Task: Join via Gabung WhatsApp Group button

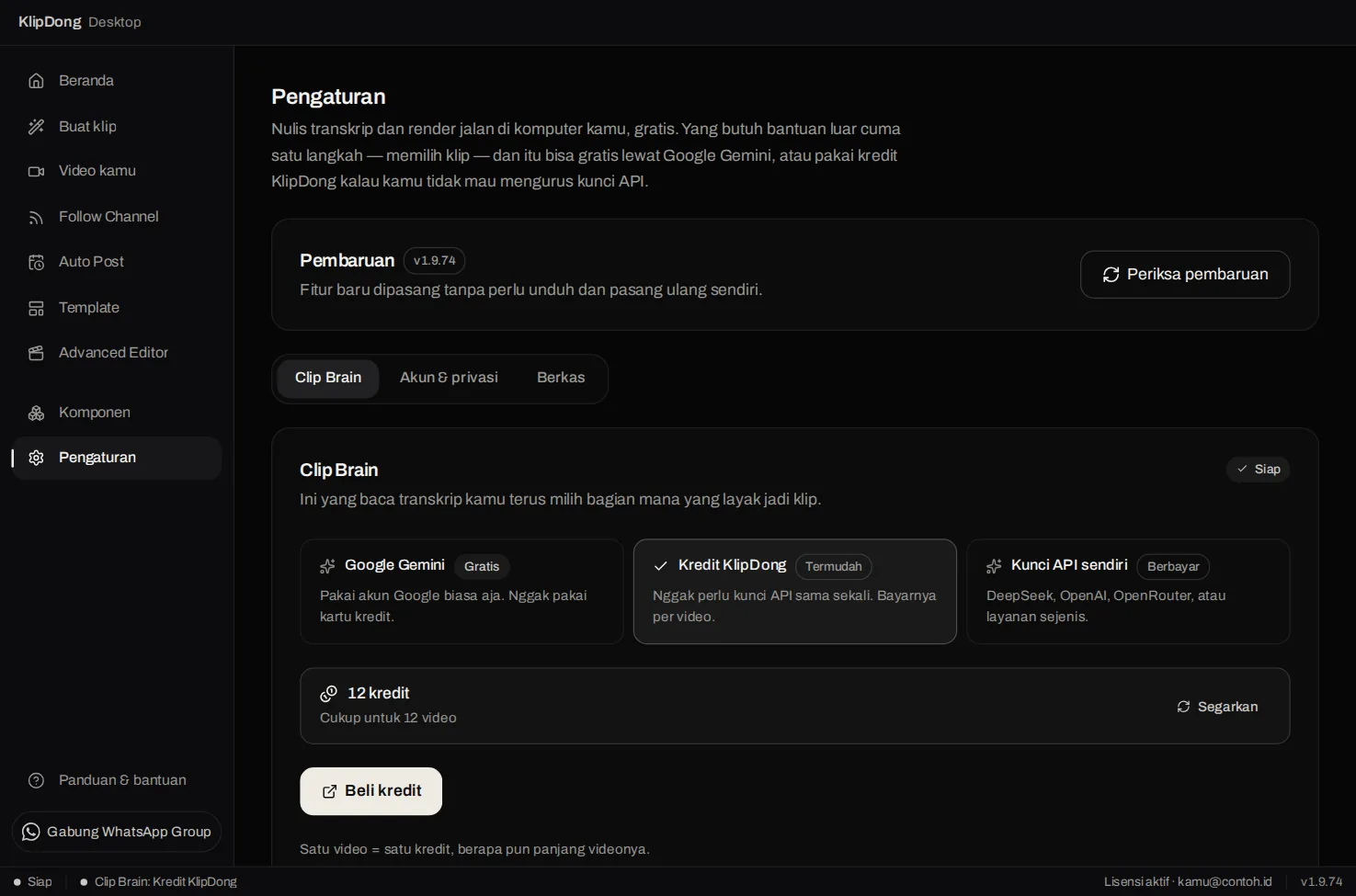Action: (x=117, y=832)
